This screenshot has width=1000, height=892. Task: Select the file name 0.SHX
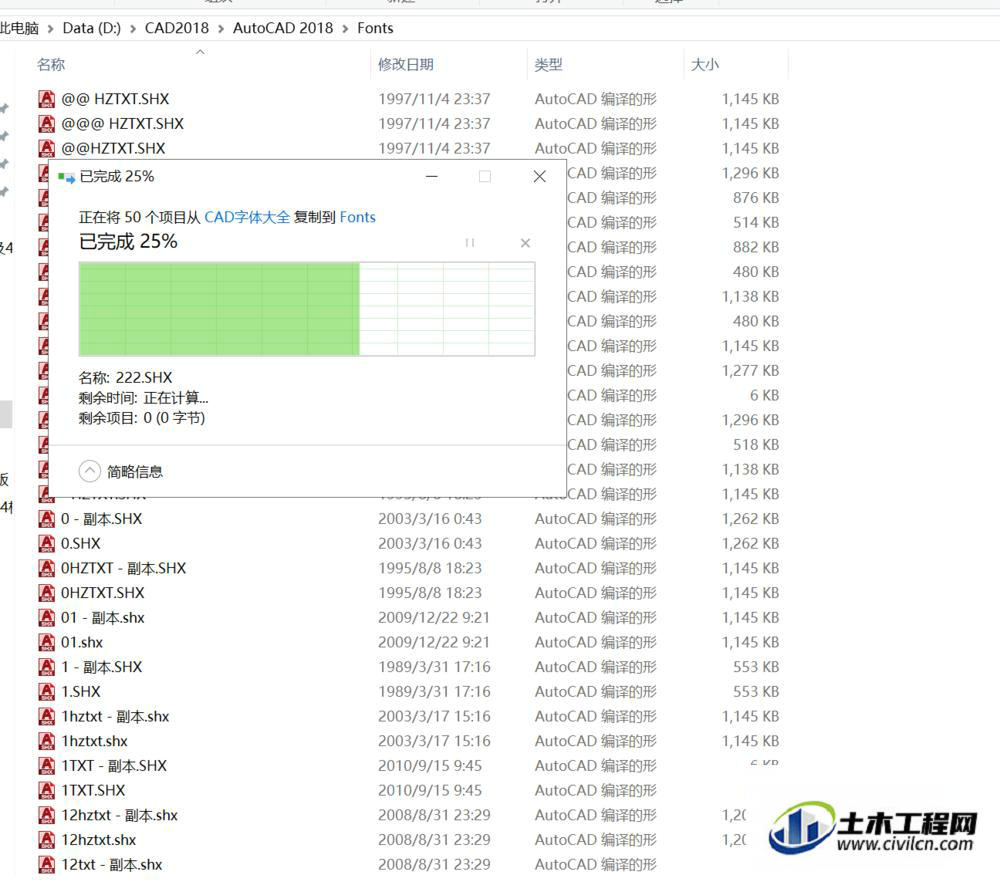(x=80, y=544)
